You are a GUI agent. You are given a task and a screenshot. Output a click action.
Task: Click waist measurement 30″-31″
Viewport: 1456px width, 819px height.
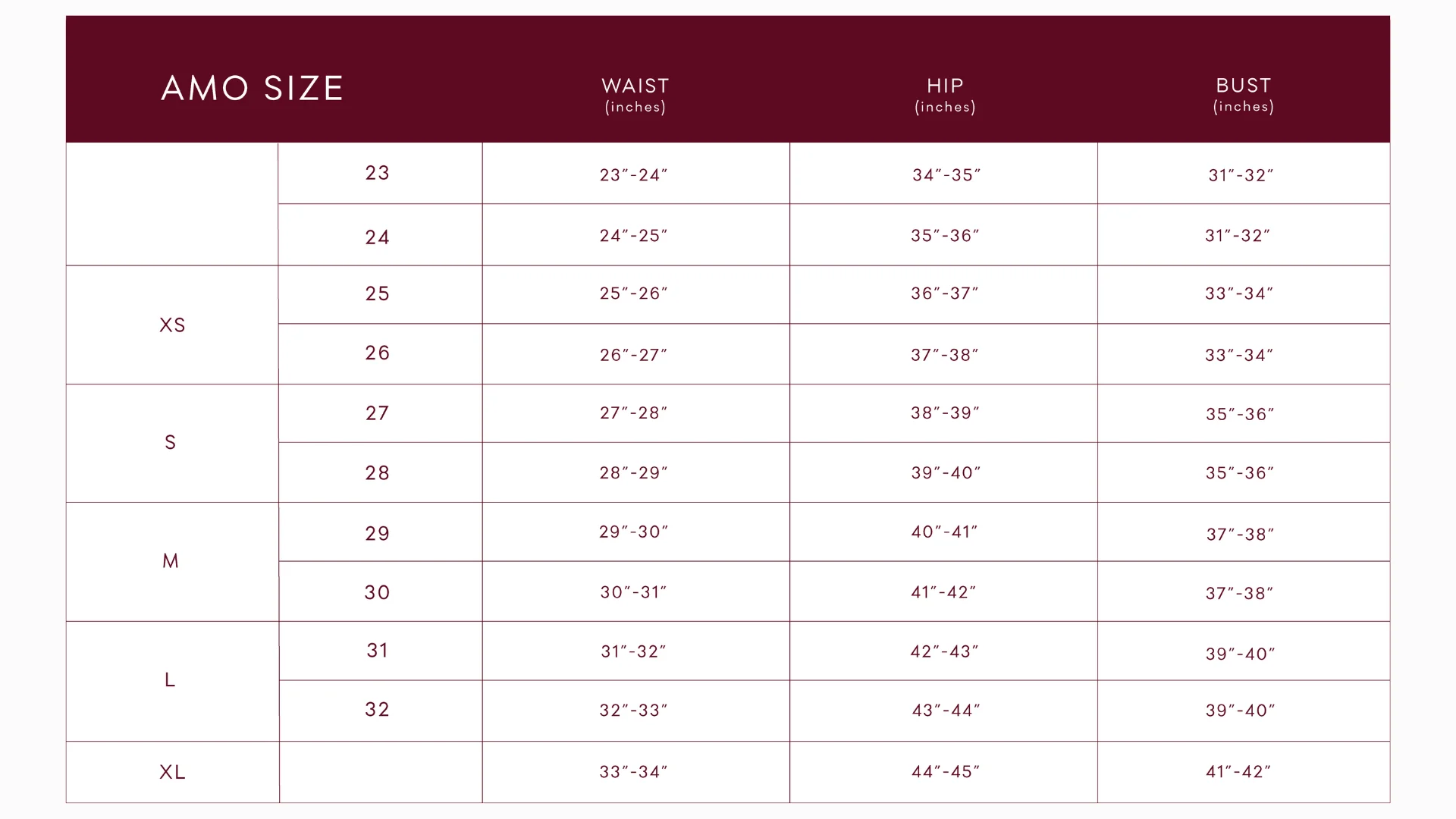click(x=634, y=592)
